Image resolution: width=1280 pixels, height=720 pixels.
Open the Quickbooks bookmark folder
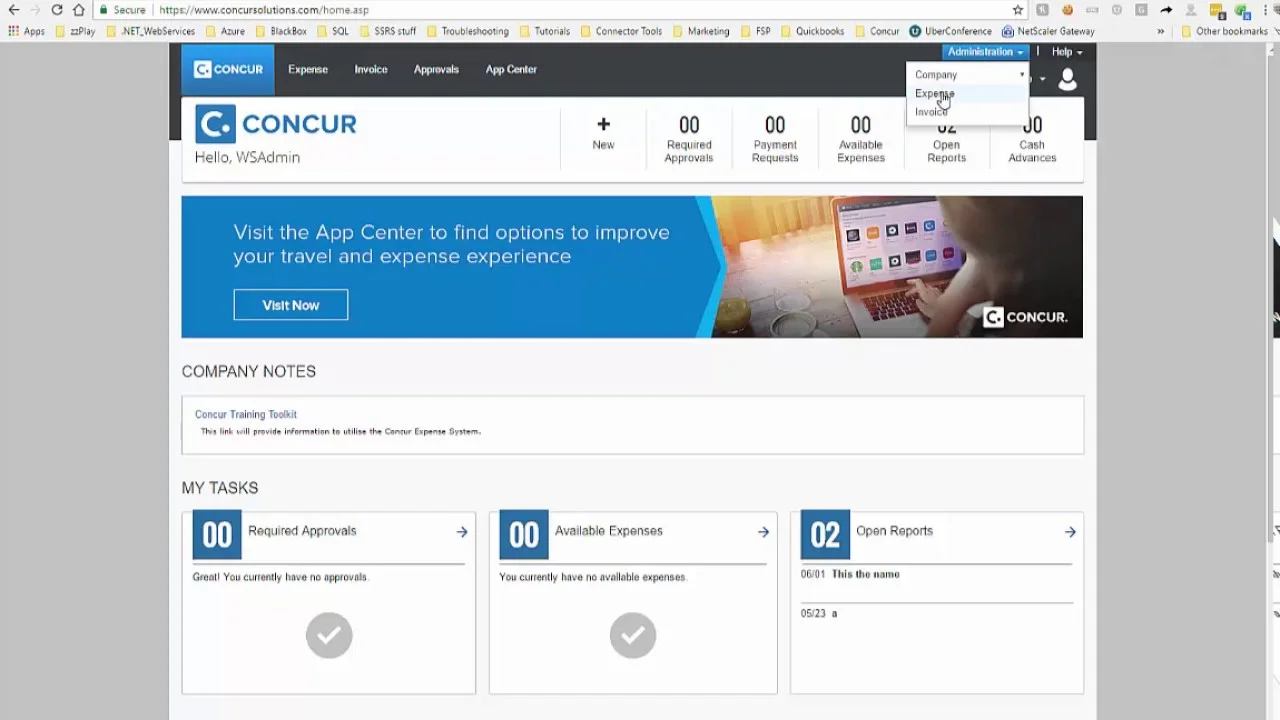tap(811, 31)
